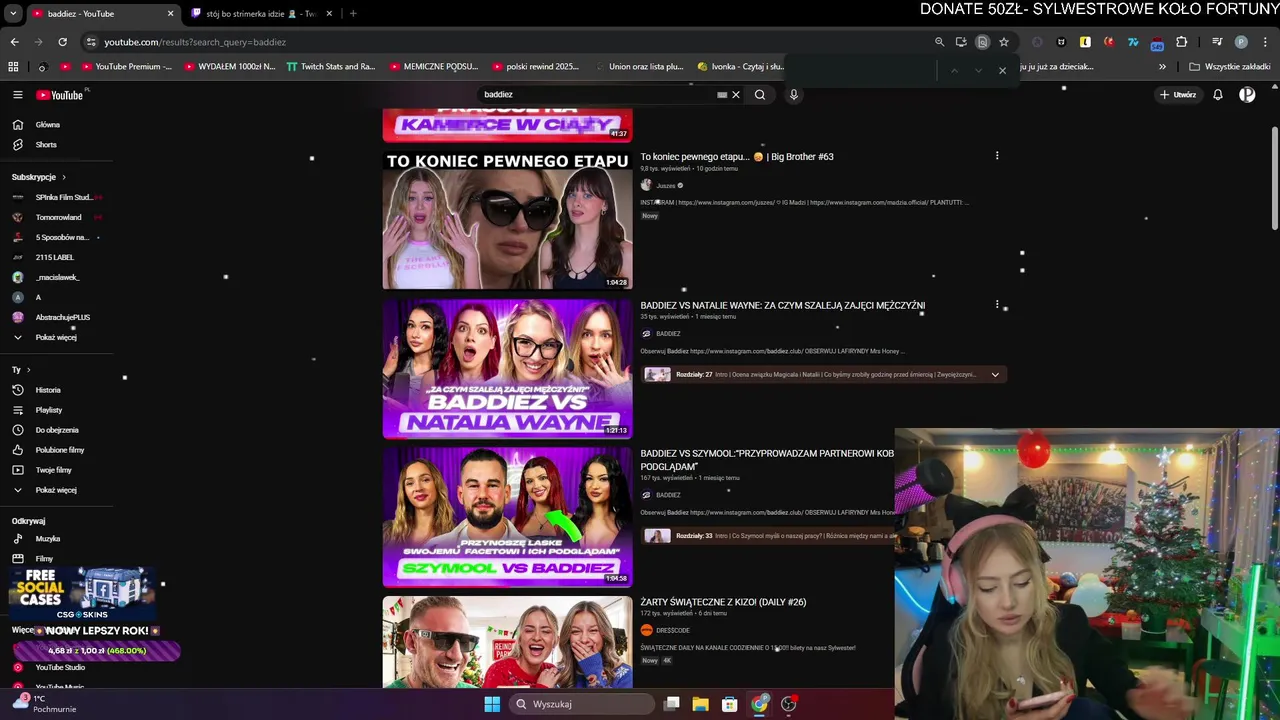Click the YouTube search input field
Image resolution: width=1280 pixels, height=720 pixels.
tap(598, 95)
